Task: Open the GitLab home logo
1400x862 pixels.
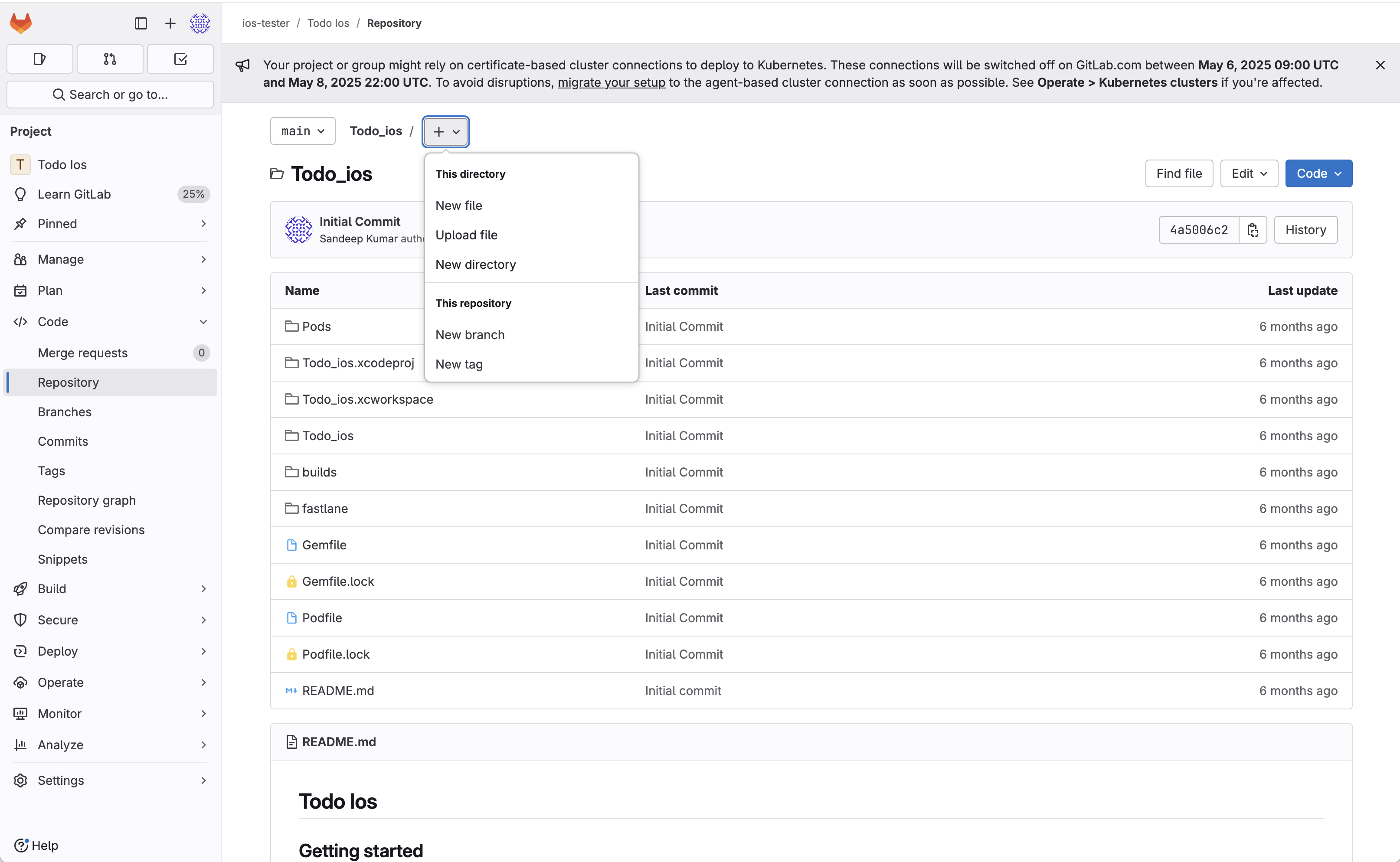Action: coord(21,23)
